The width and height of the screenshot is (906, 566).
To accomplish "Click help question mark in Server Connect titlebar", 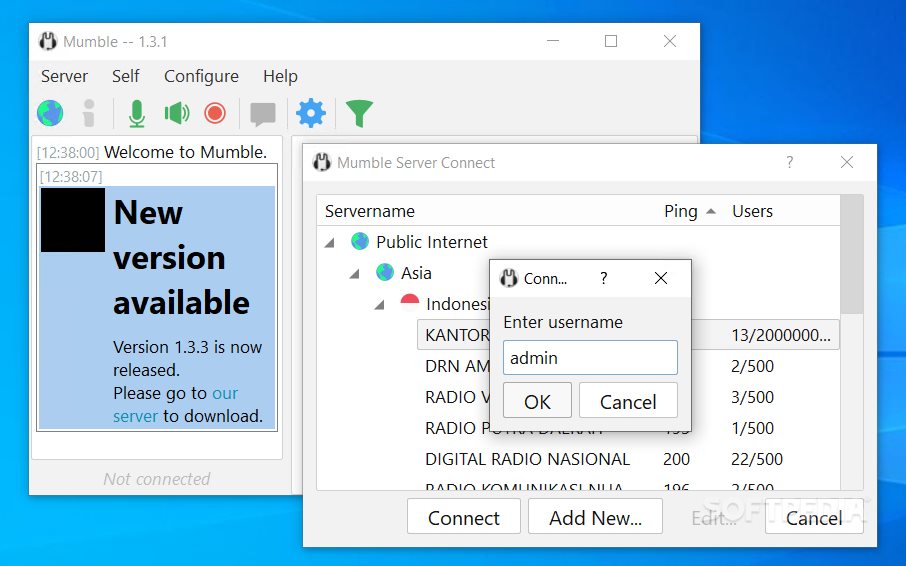I will (789, 162).
